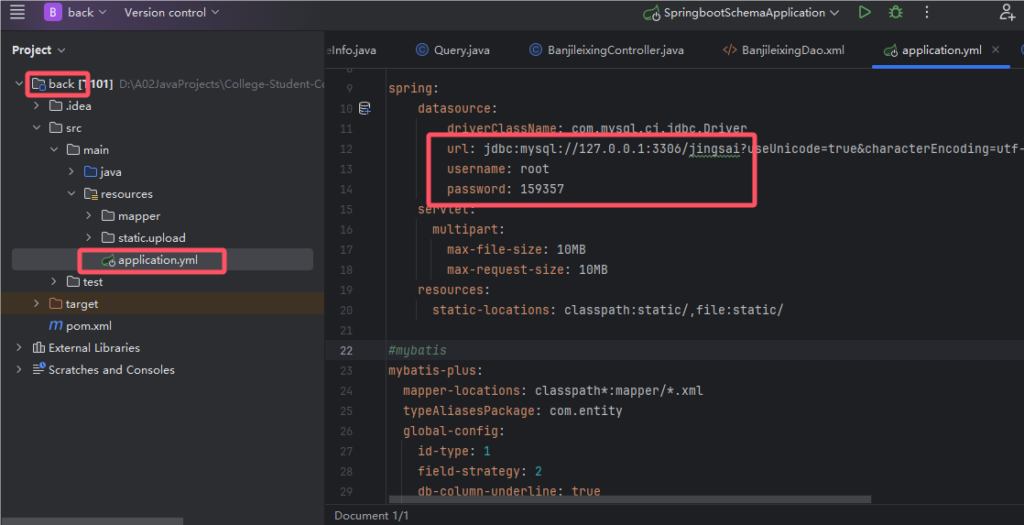Expand the mapper folder
Image resolution: width=1024 pixels, height=525 pixels.
pyautogui.click(x=89, y=215)
